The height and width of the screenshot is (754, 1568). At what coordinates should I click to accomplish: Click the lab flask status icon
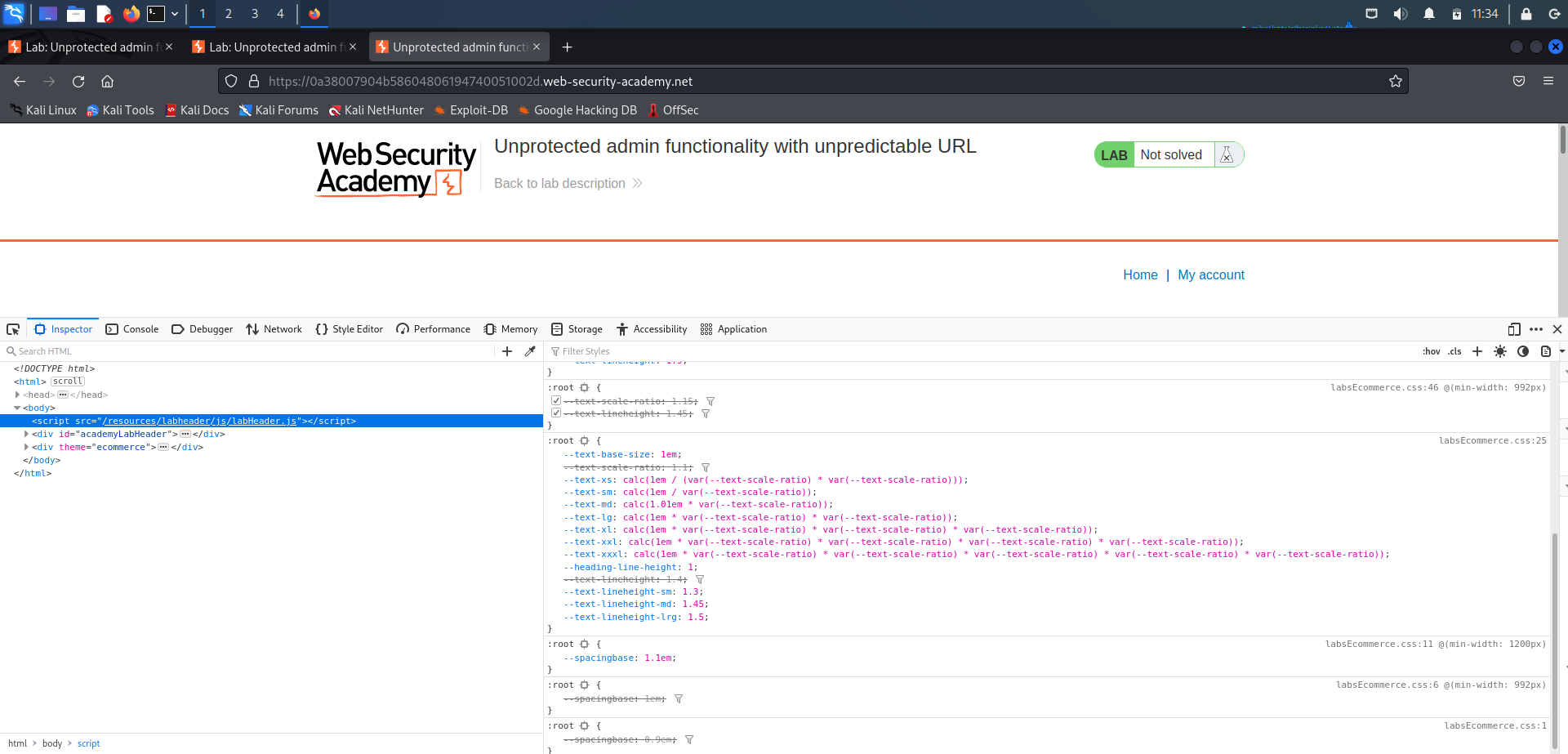(1227, 154)
